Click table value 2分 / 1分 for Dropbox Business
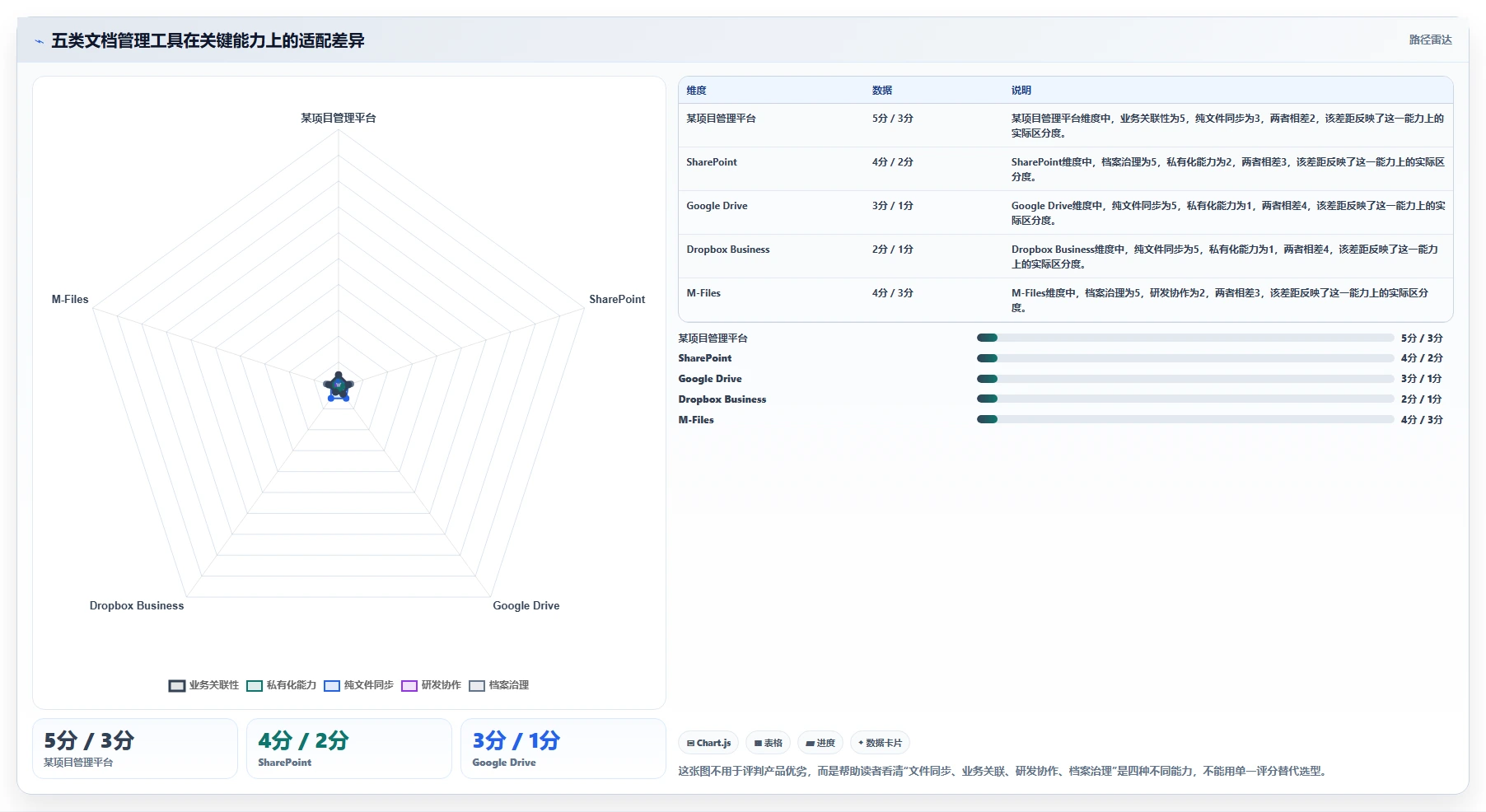This screenshot has width=1486, height=812. coord(893,250)
